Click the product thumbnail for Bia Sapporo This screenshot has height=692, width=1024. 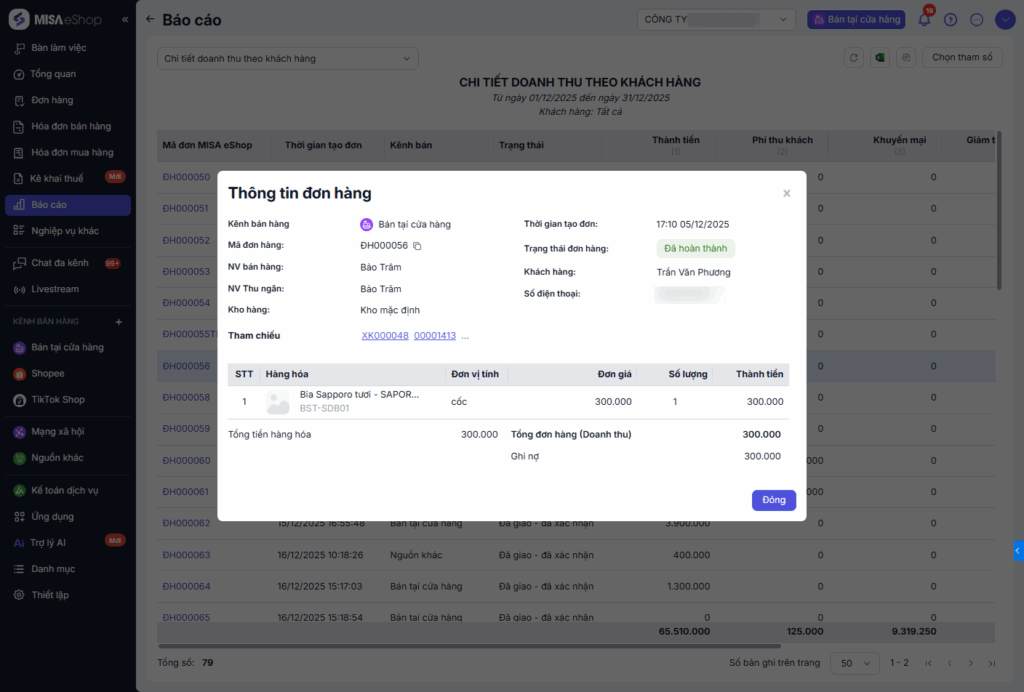[278, 402]
